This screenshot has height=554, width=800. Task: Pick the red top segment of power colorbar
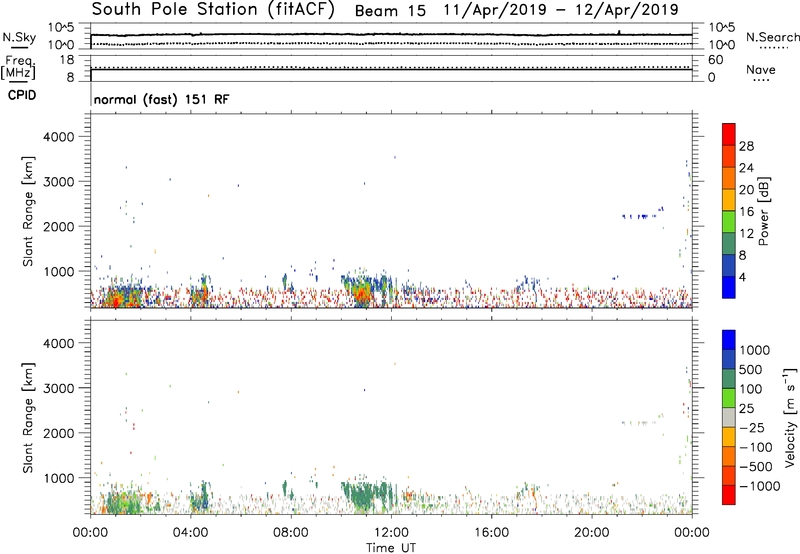click(729, 134)
